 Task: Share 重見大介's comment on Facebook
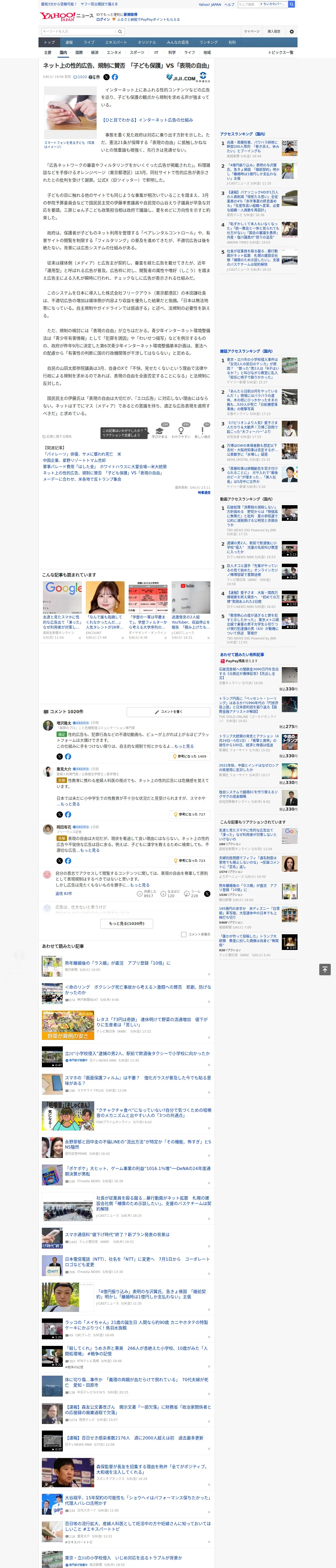point(68,814)
